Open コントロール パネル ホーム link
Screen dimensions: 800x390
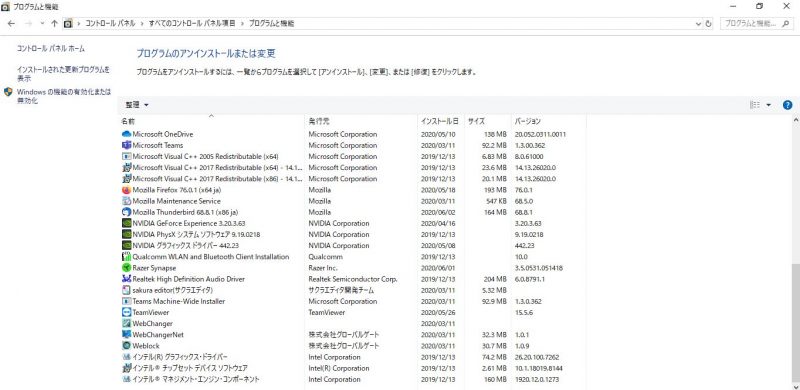[x=51, y=49]
